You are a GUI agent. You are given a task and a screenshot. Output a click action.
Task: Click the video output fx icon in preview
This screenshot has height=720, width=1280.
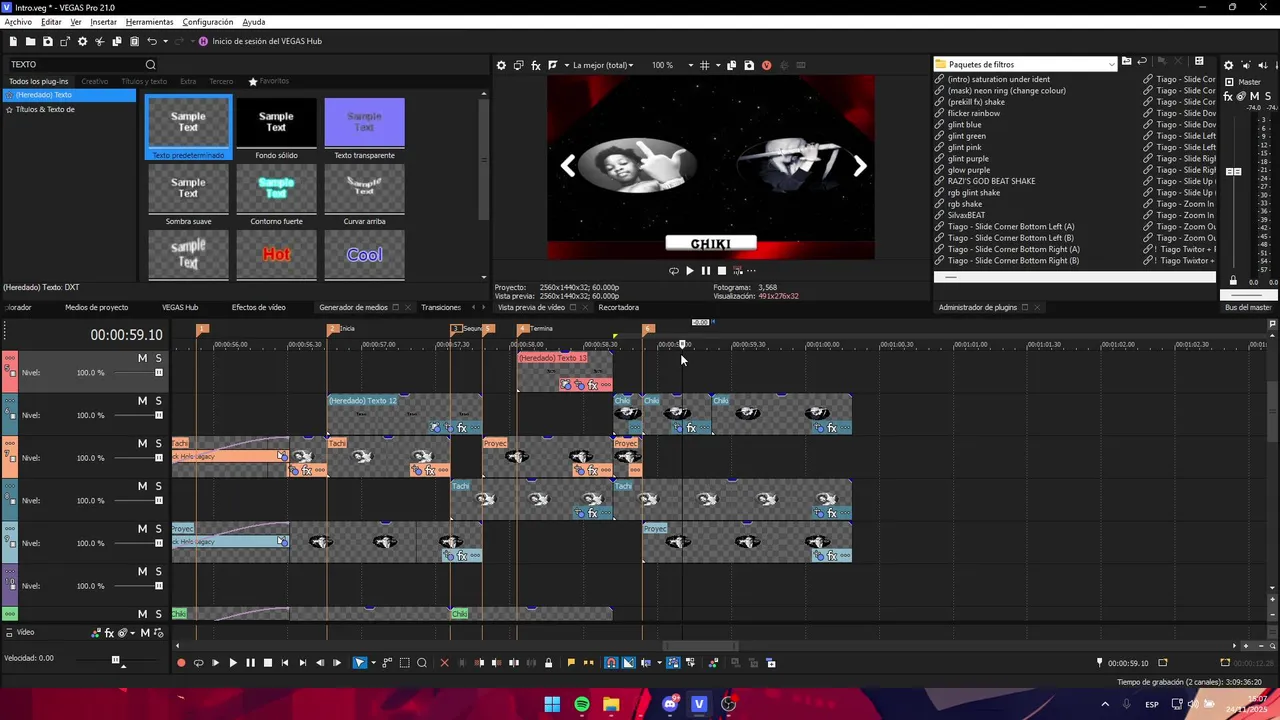536,65
